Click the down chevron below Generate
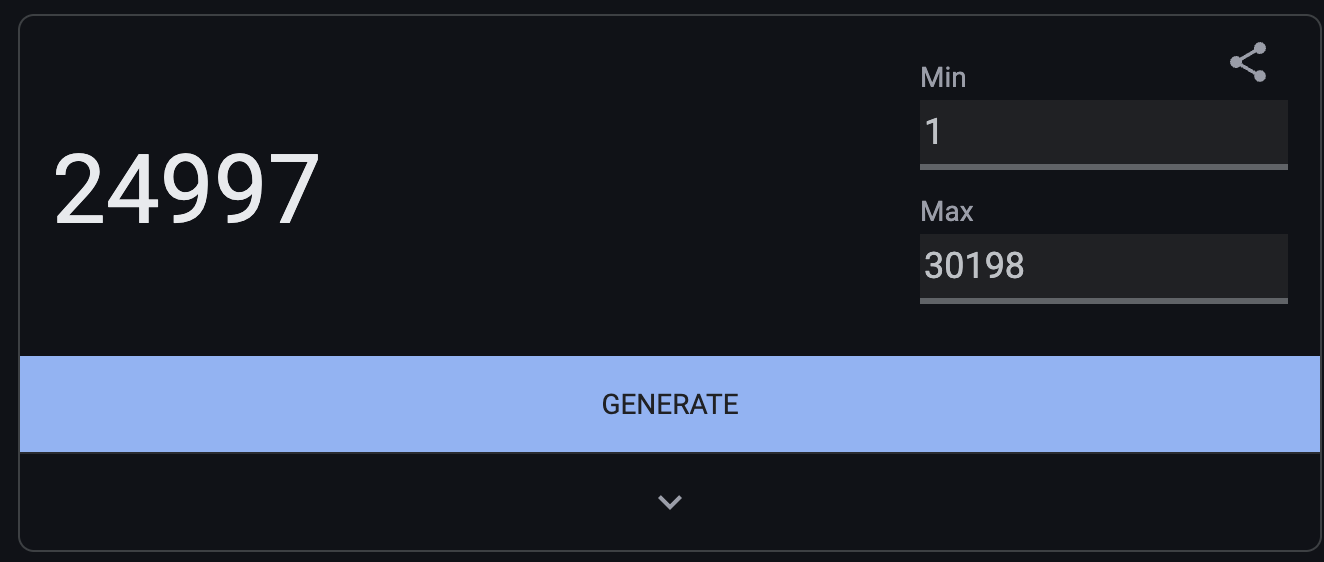The height and width of the screenshot is (562, 1324). point(670,502)
